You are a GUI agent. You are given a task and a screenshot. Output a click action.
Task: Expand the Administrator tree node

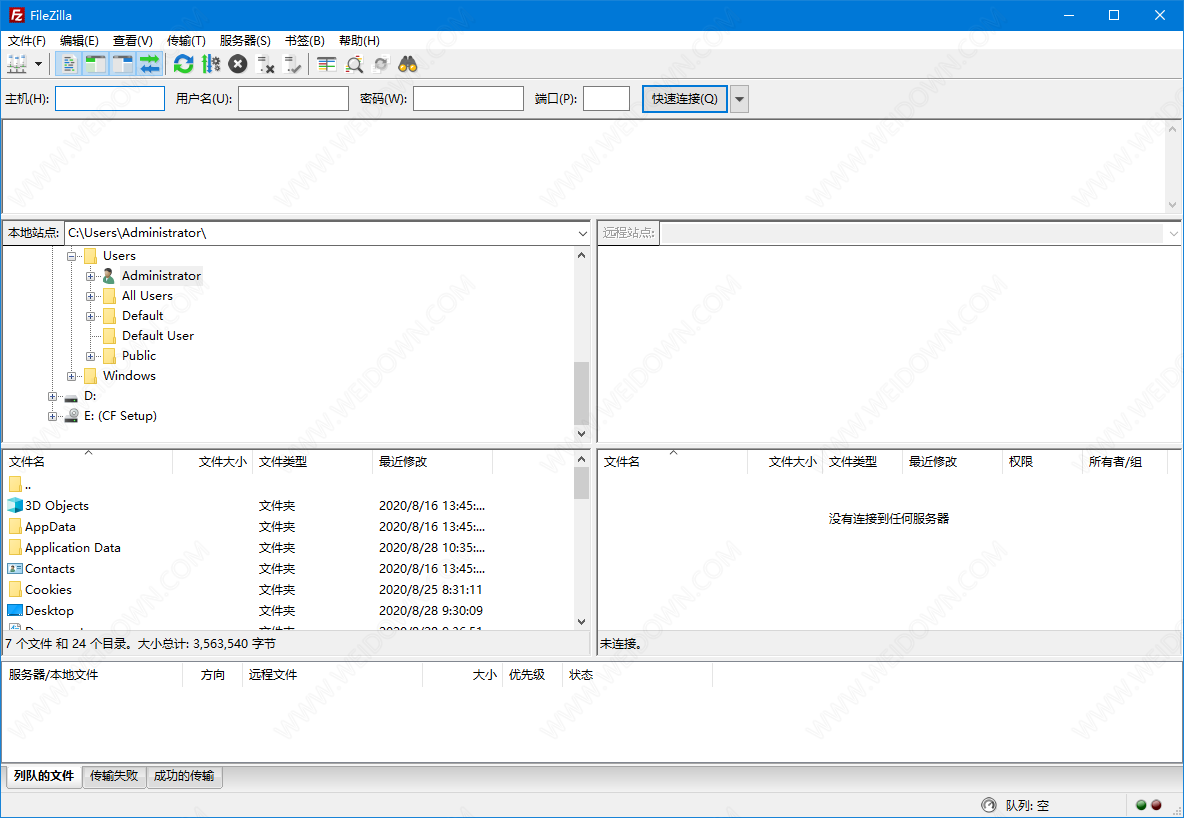[90, 276]
